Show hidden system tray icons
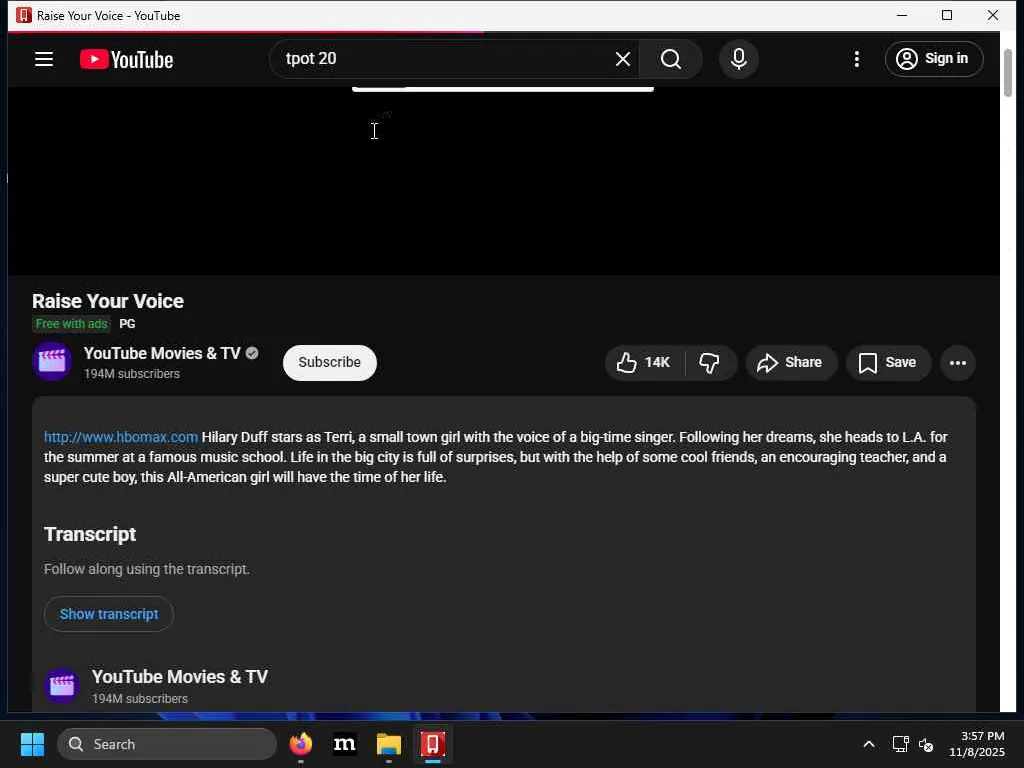This screenshot has height=768, width=1024. point(869,744)
